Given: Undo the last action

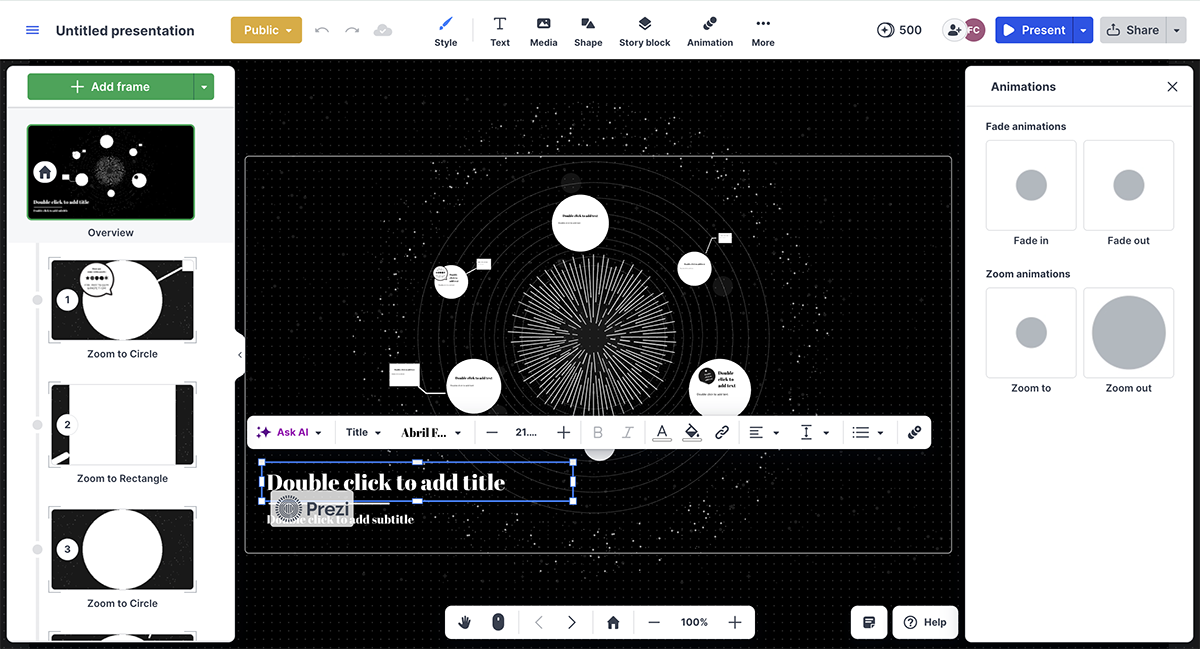Looking at the screenshot, I should [321, 30].
